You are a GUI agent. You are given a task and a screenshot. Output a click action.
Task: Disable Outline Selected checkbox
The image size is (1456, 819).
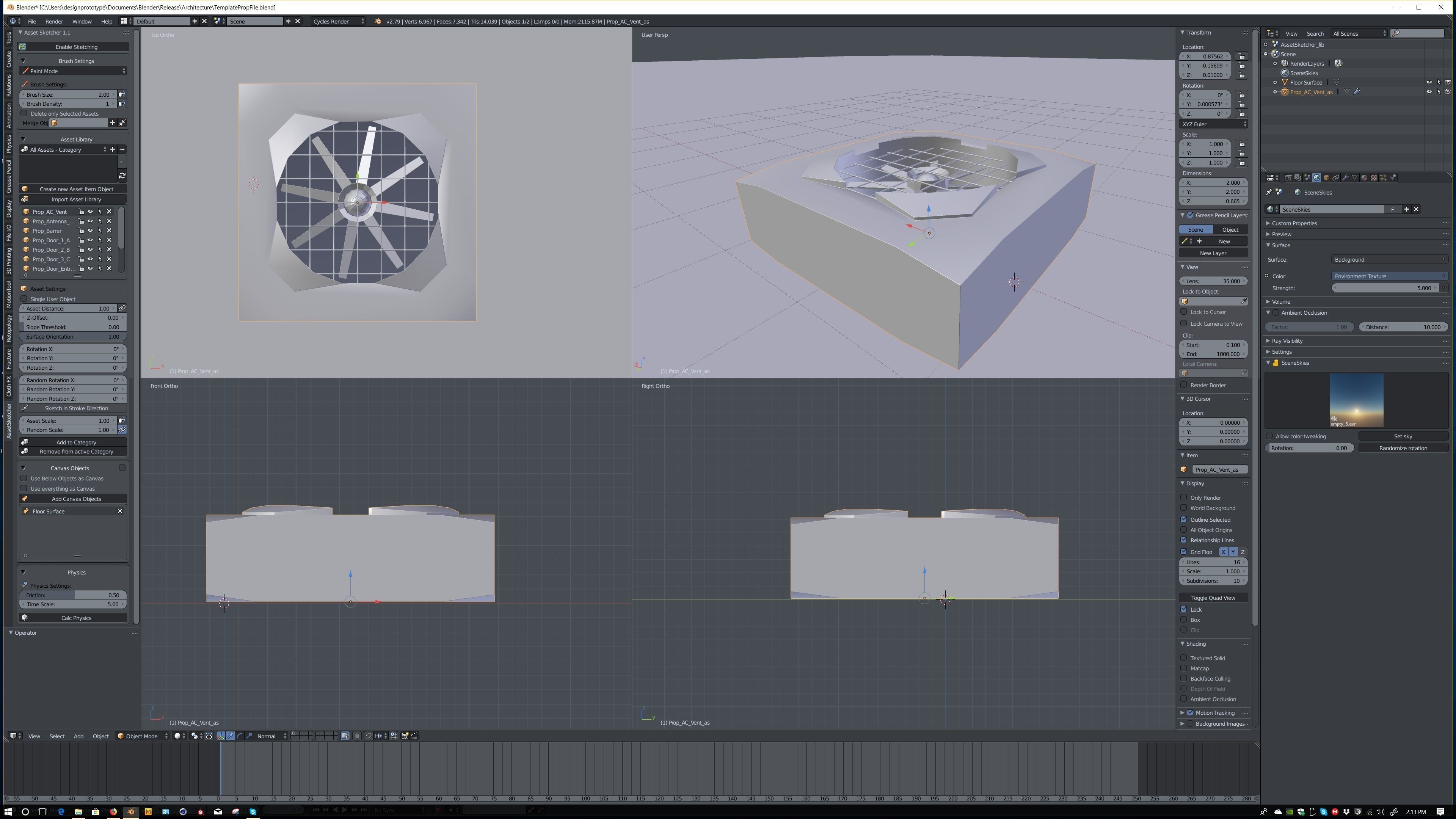(1183, 519)
